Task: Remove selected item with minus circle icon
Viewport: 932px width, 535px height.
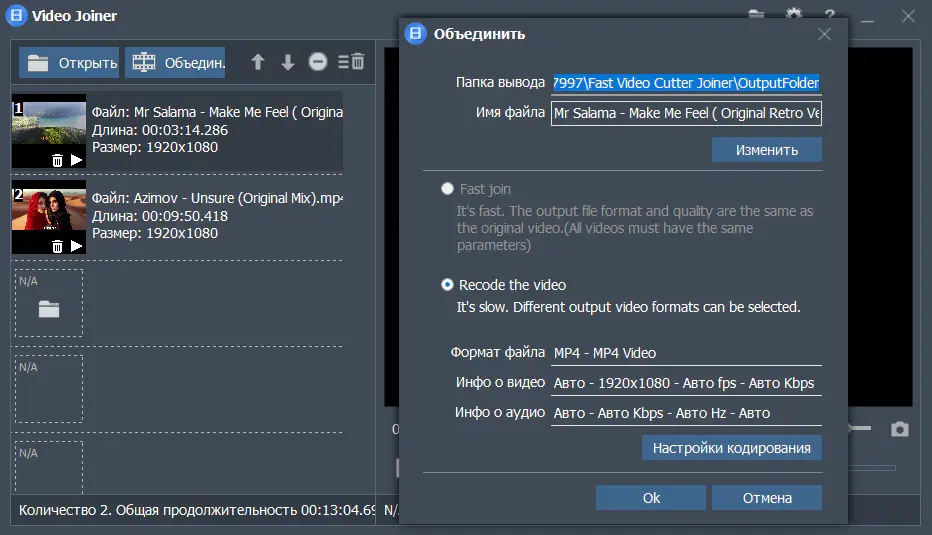Action: pyautogui.click(x=318, y=62)
